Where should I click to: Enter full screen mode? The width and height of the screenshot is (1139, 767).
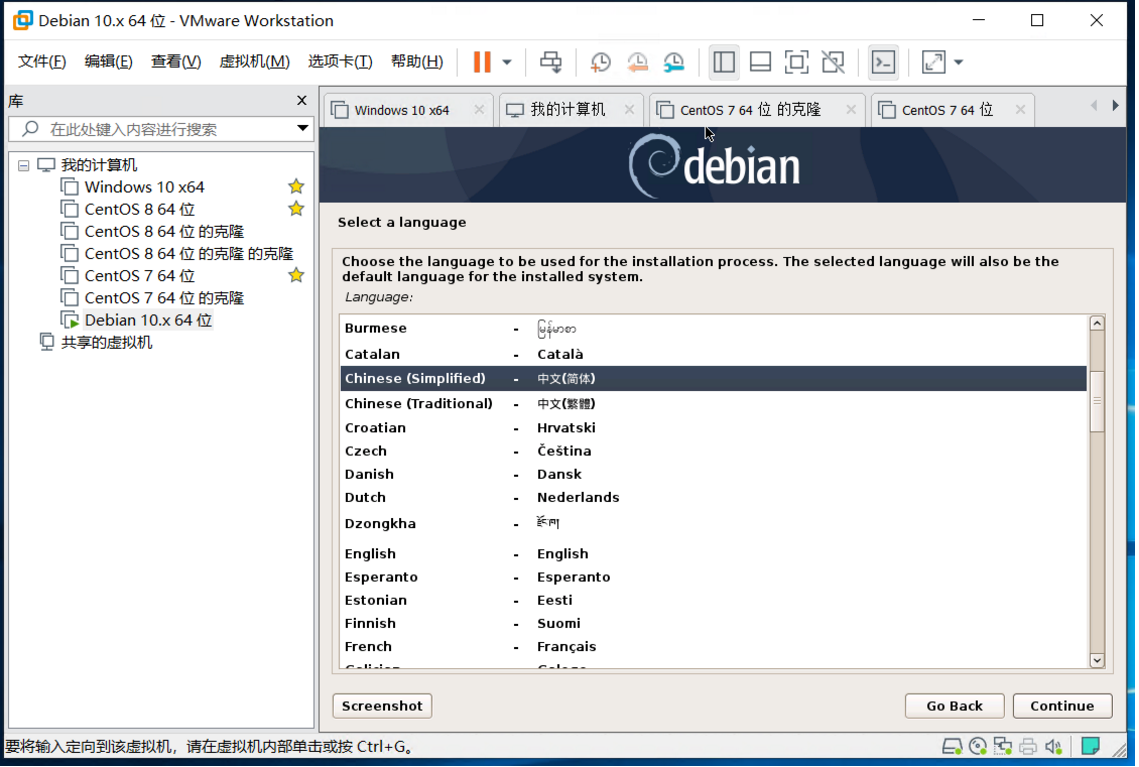tap(796, 62)
